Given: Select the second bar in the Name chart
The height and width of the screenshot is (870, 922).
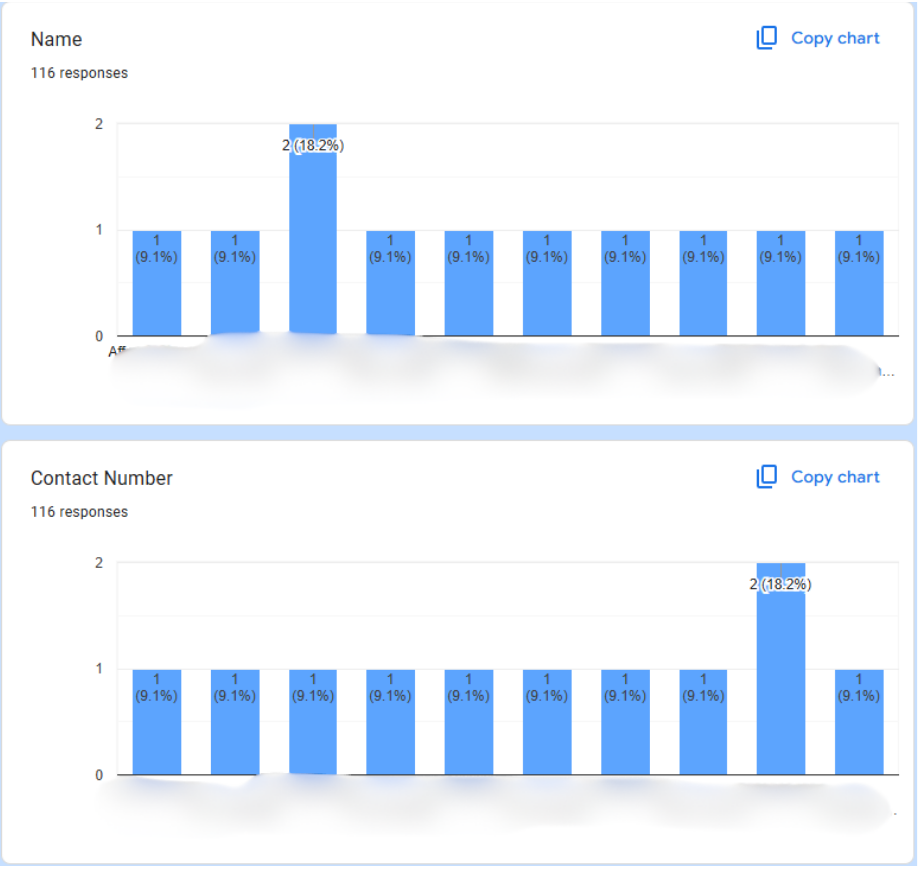Looking at the screenshot, I should [x=235, y=290].
